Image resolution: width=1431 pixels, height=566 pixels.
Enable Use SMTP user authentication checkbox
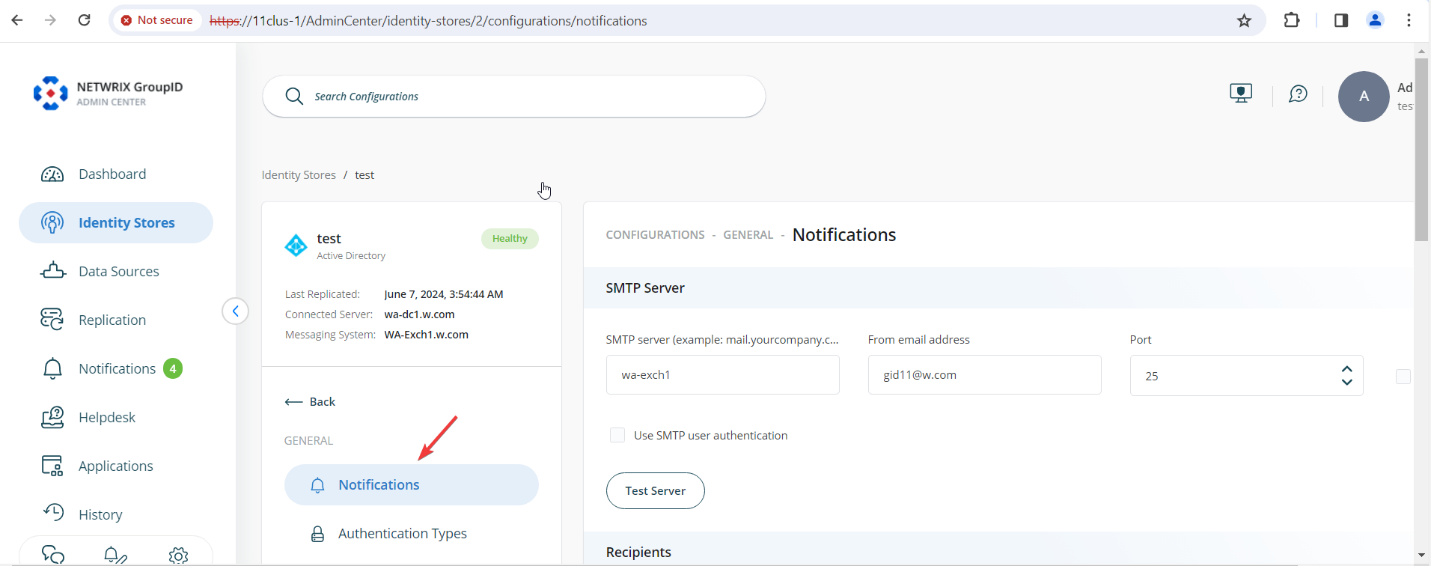(617, 435)
